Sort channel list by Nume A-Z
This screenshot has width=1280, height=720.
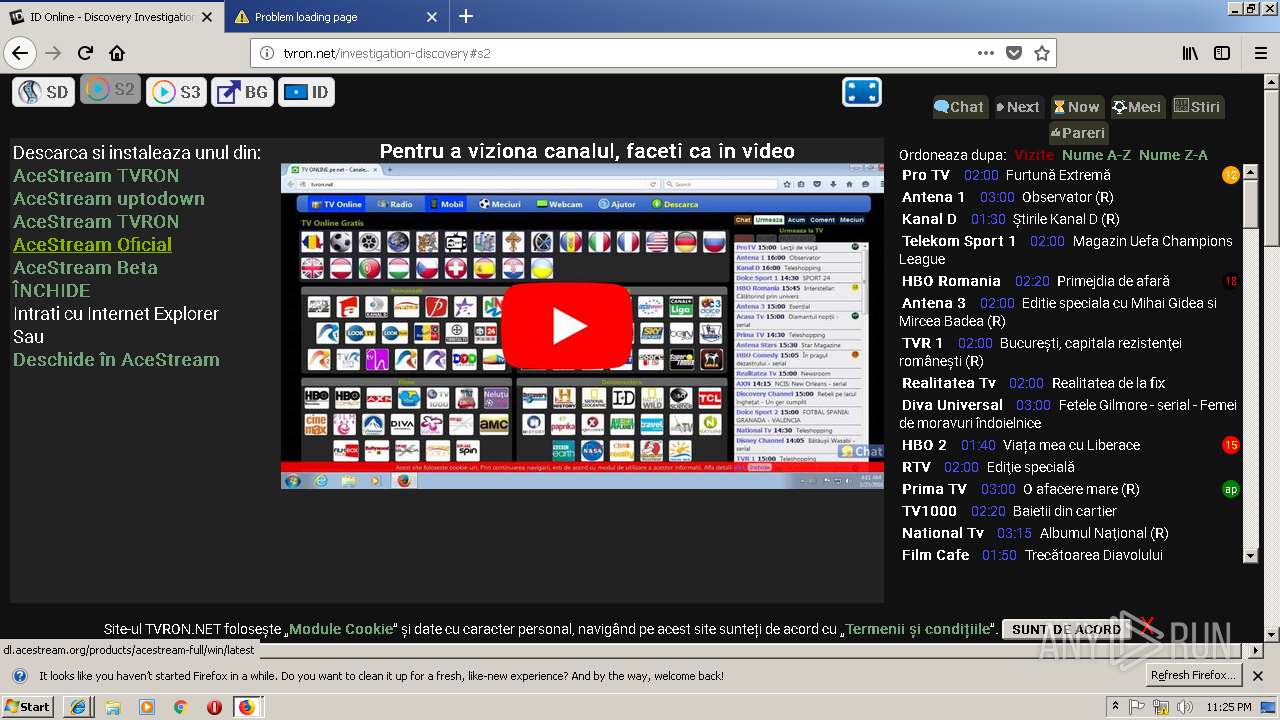tap(1097, 155)
